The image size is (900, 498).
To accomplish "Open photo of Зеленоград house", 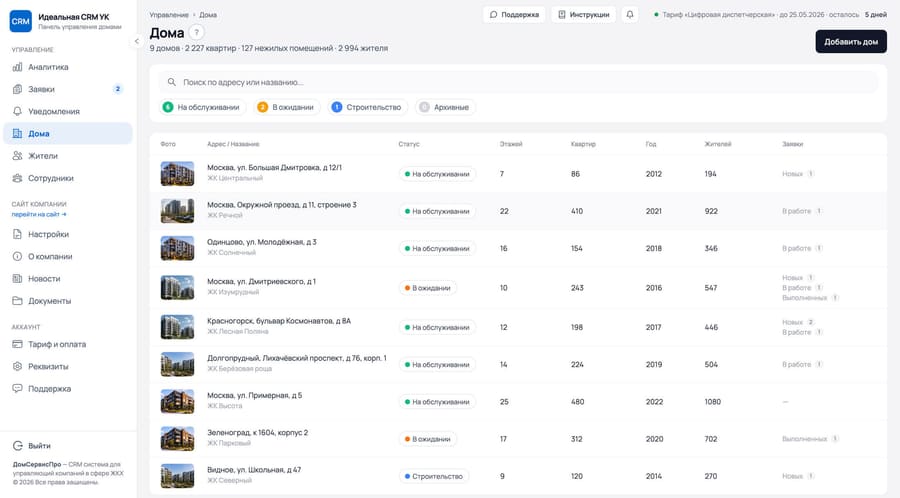I will pos(177,439).
